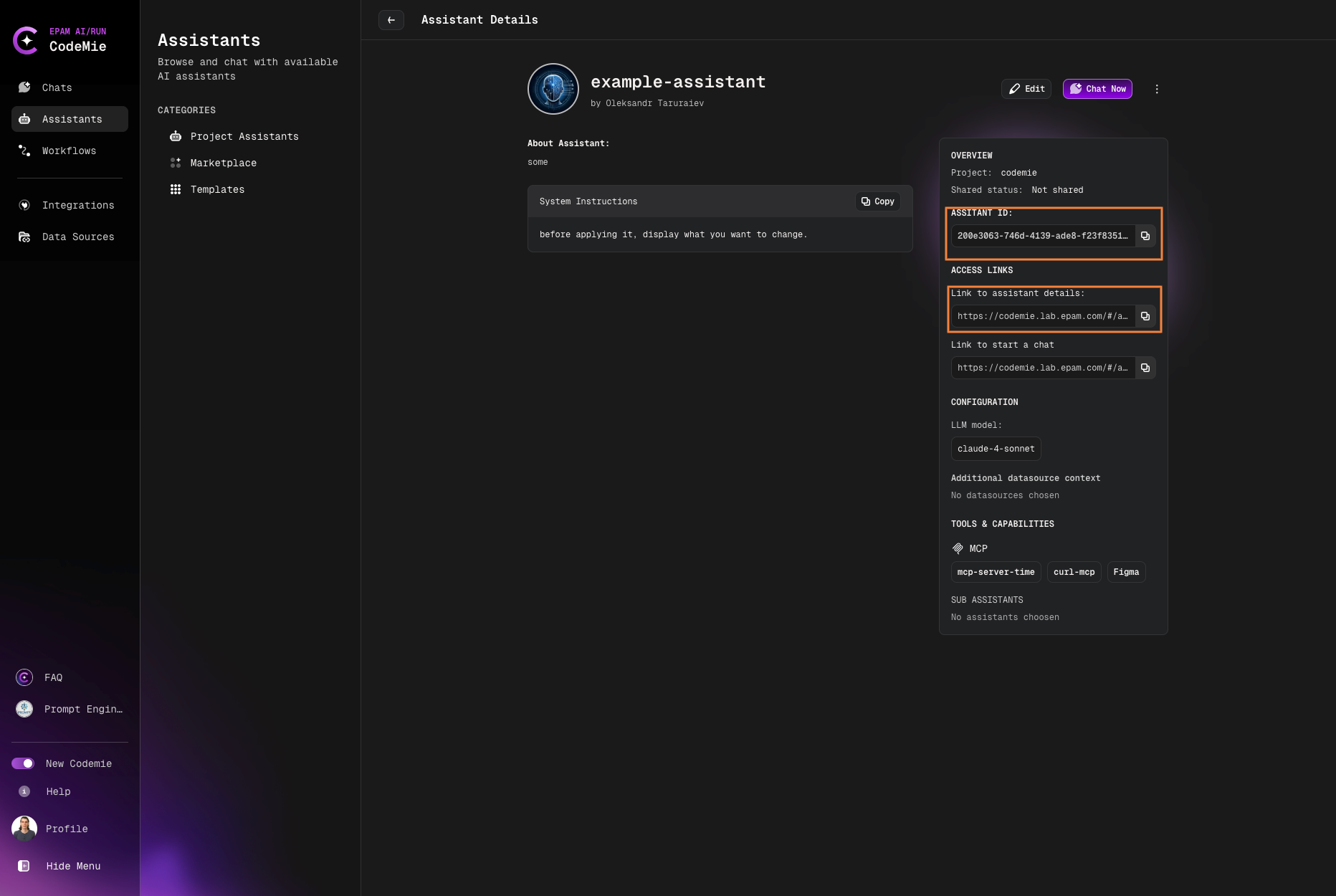The image size is (1336, 896).
Task: Open the three-dot more options menu
Action: (1156, 89)
